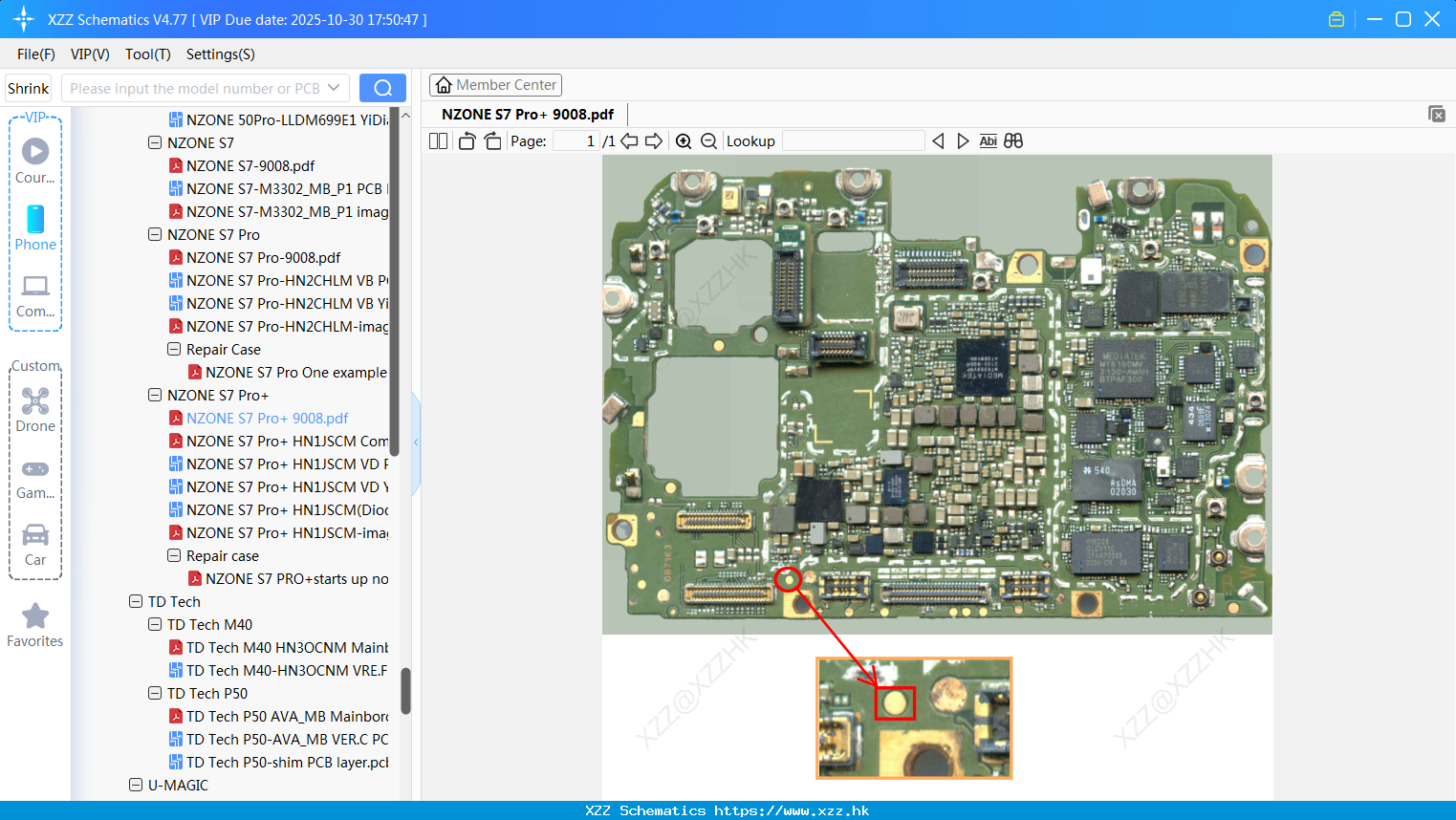Collapse the U-MAGIC folder
Viewport: 1456px width, 820px height.
pyautogui.click(x=136, y=785)
